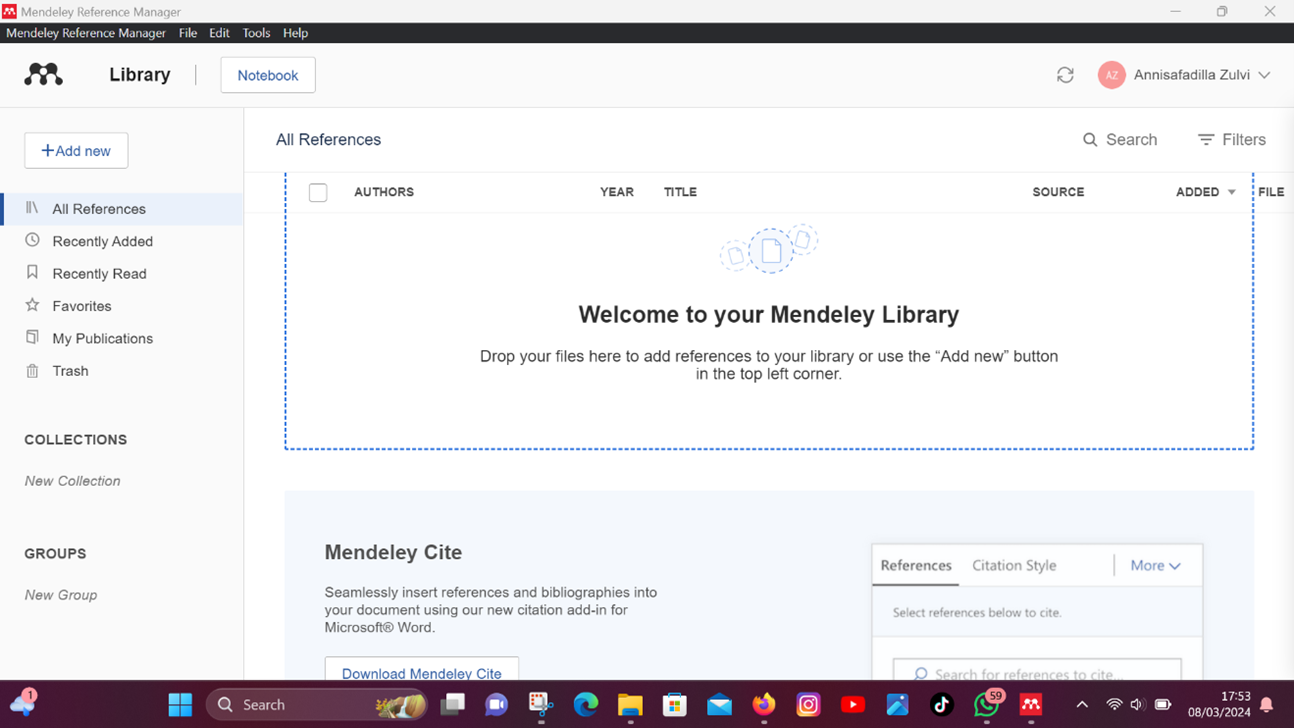Screen dimensions: 1294x728
Task: Sort by SOURCE column header
Action: coord(1058,192)
